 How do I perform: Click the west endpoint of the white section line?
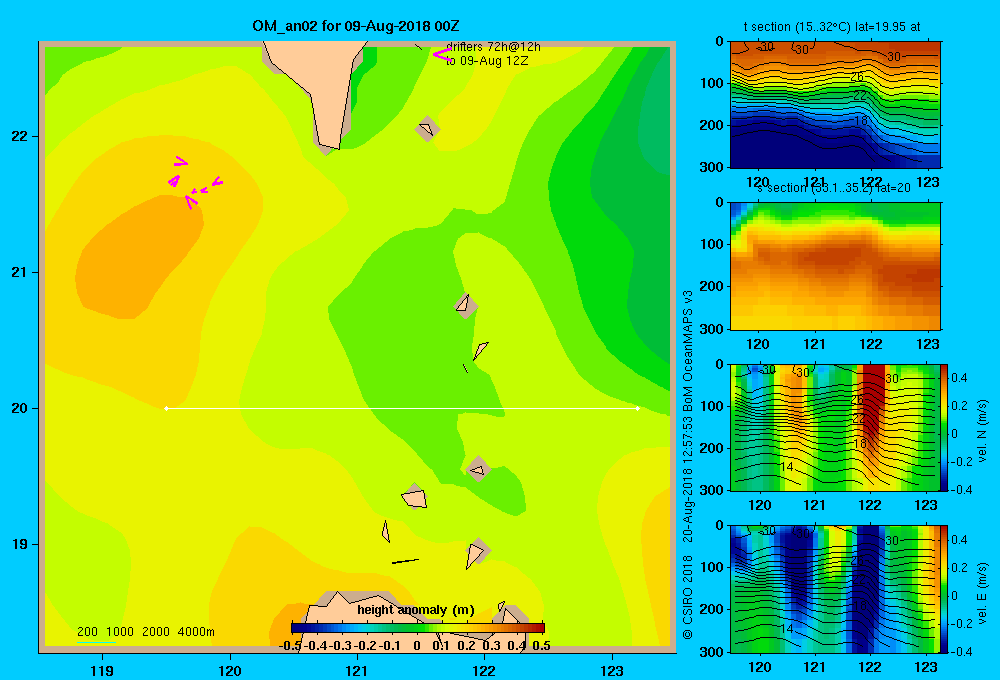point(166,408)
